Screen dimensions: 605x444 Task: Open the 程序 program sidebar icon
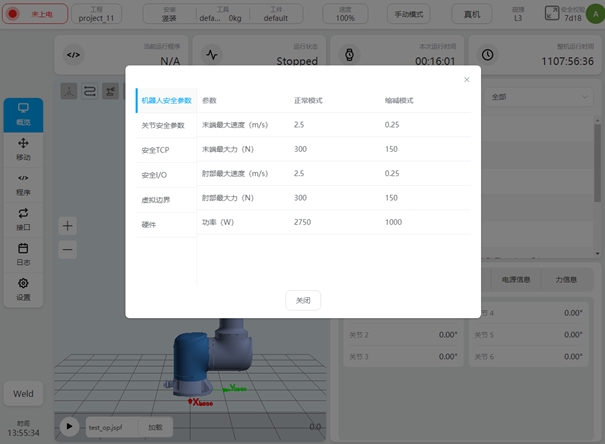pyautogui.click(x=23, y=184)
